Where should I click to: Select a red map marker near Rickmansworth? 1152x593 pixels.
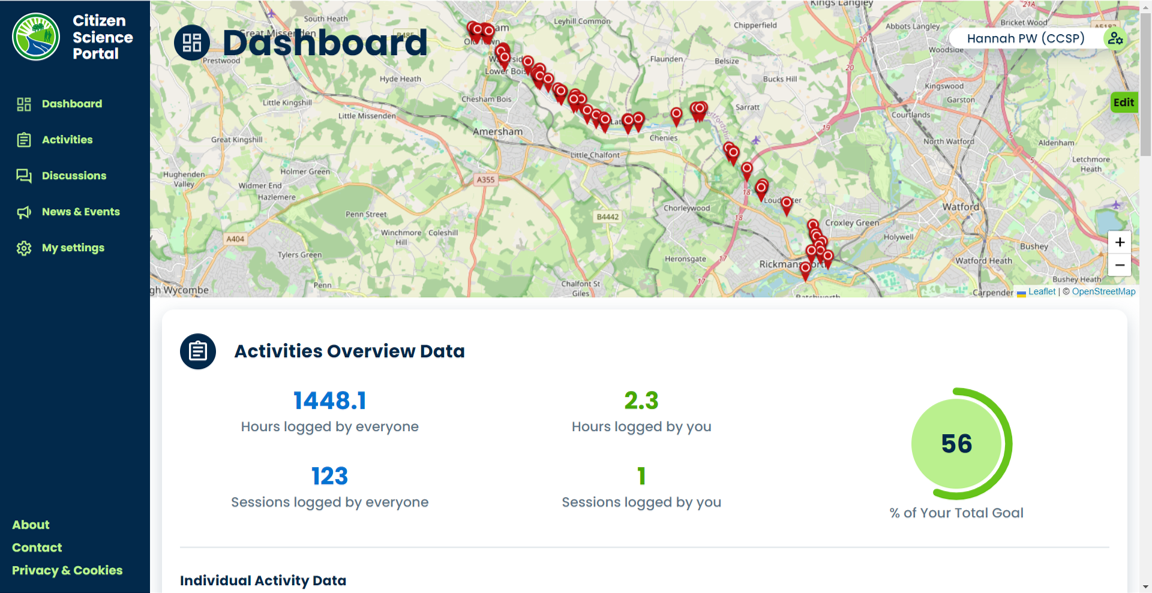point(805,265)
